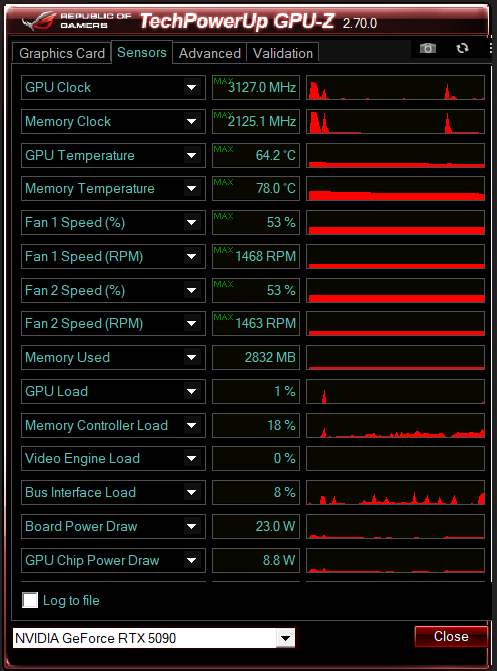Open Board Power Draw dropdown
The width and height of the screenshot is (497, 671).
[x=191, y=526]
